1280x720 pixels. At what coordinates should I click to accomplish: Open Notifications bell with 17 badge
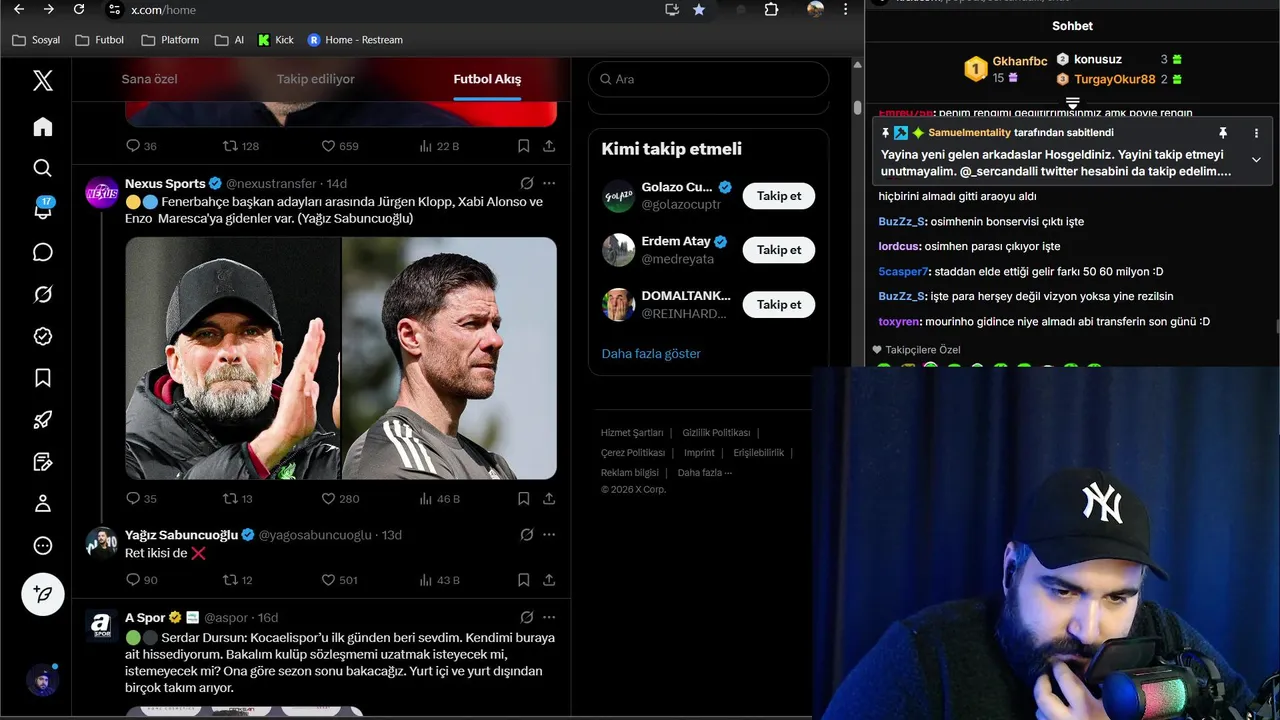coord(43,209)
